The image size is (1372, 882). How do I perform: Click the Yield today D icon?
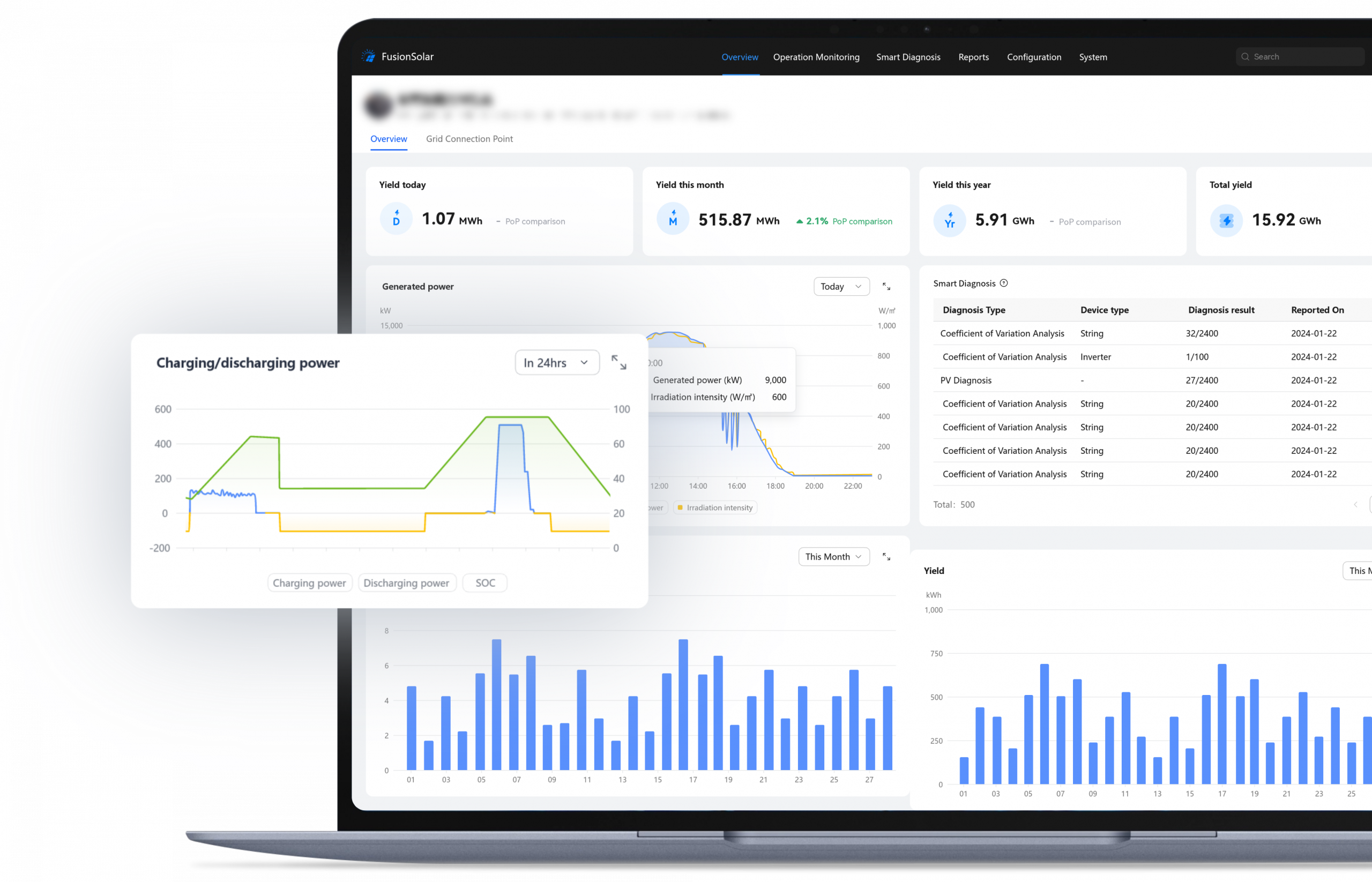396,219
